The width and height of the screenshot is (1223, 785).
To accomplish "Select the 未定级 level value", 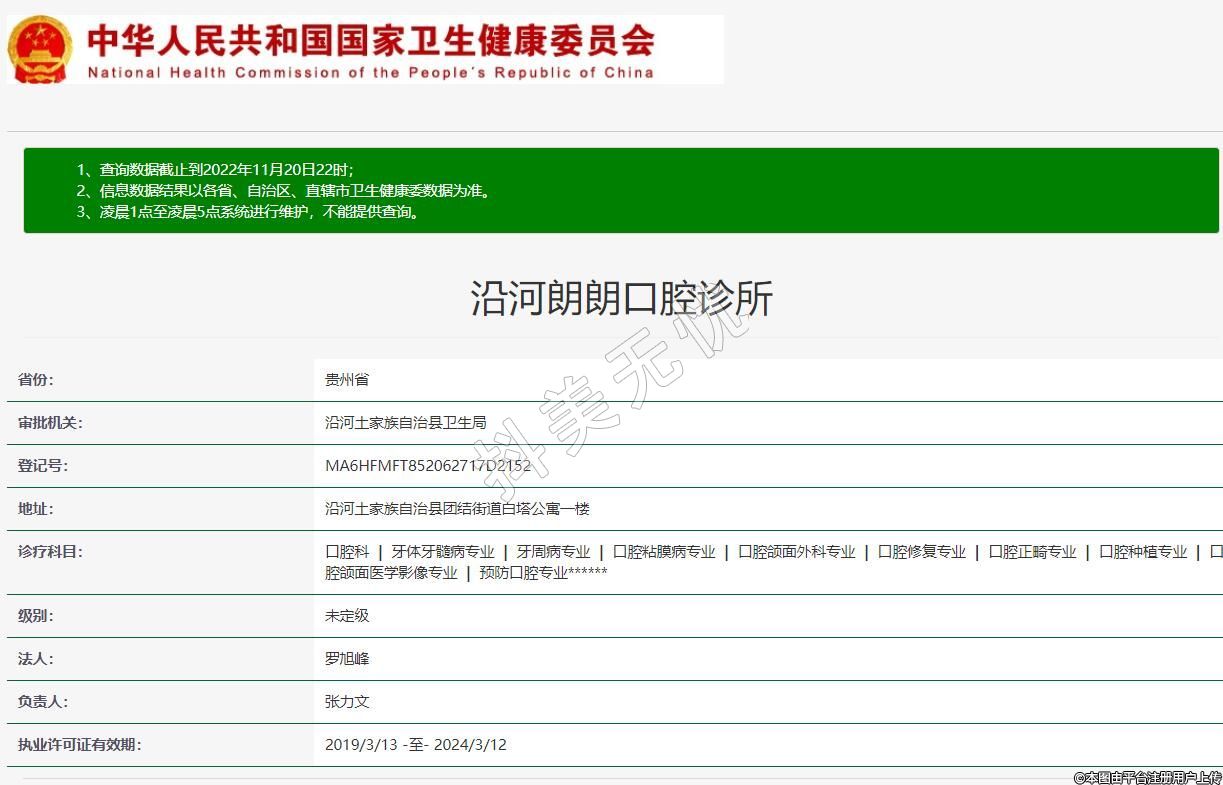I will [347, 616].
